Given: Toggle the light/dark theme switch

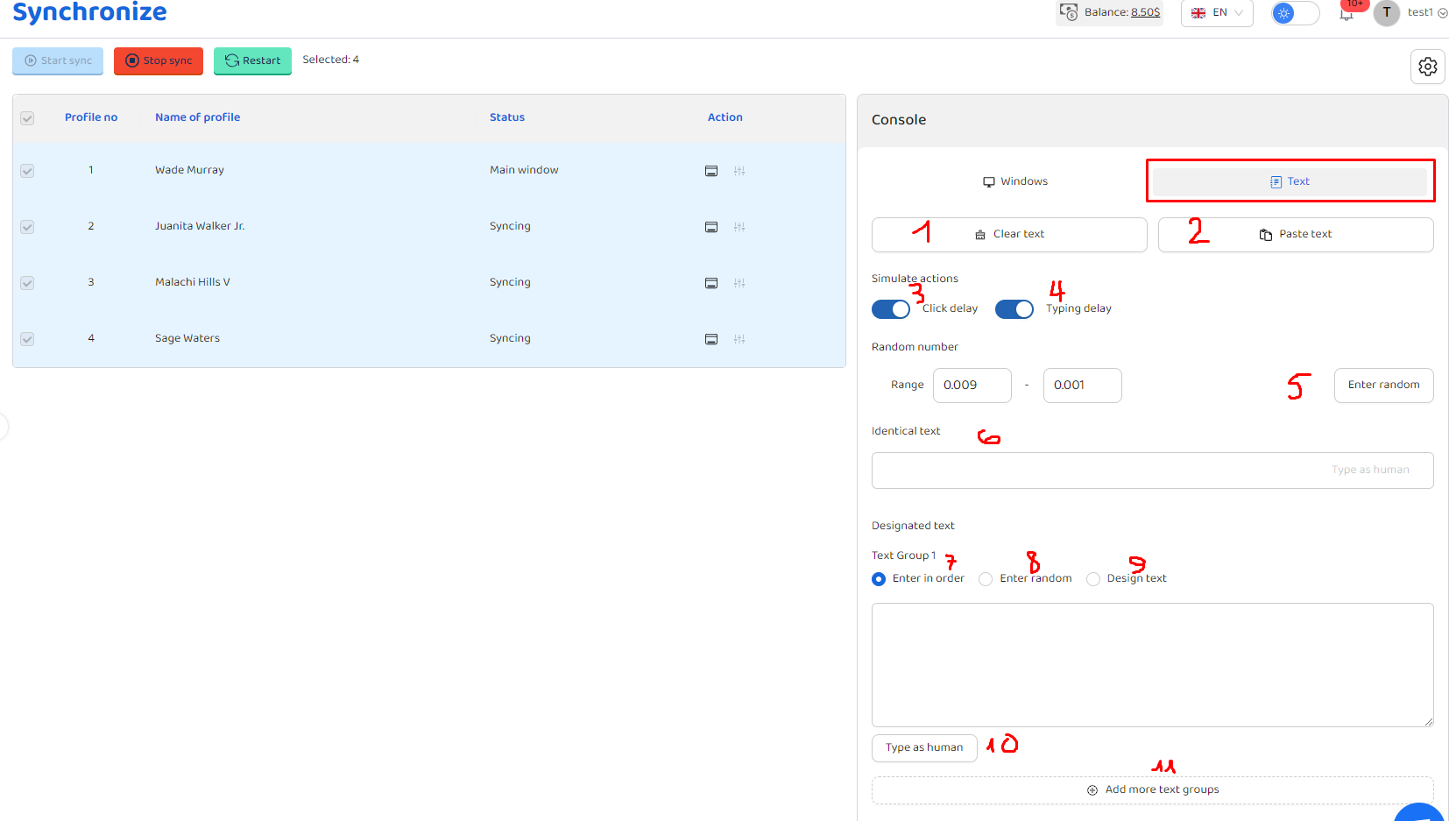Looking at the screenshot, I should pyautogui.click(x=1295, y=13).
